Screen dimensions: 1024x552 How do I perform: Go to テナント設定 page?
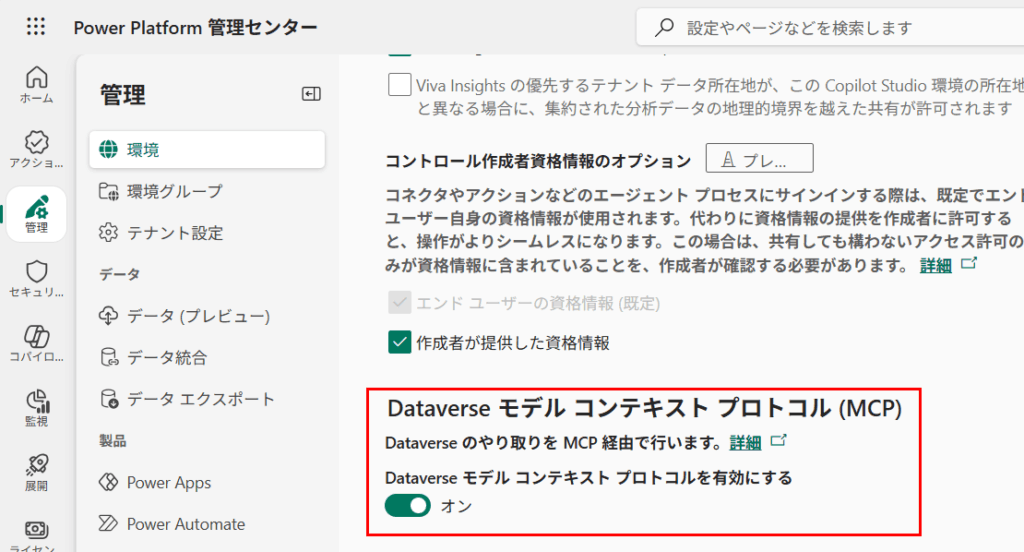pyautogui.click(x=174, y=233)
